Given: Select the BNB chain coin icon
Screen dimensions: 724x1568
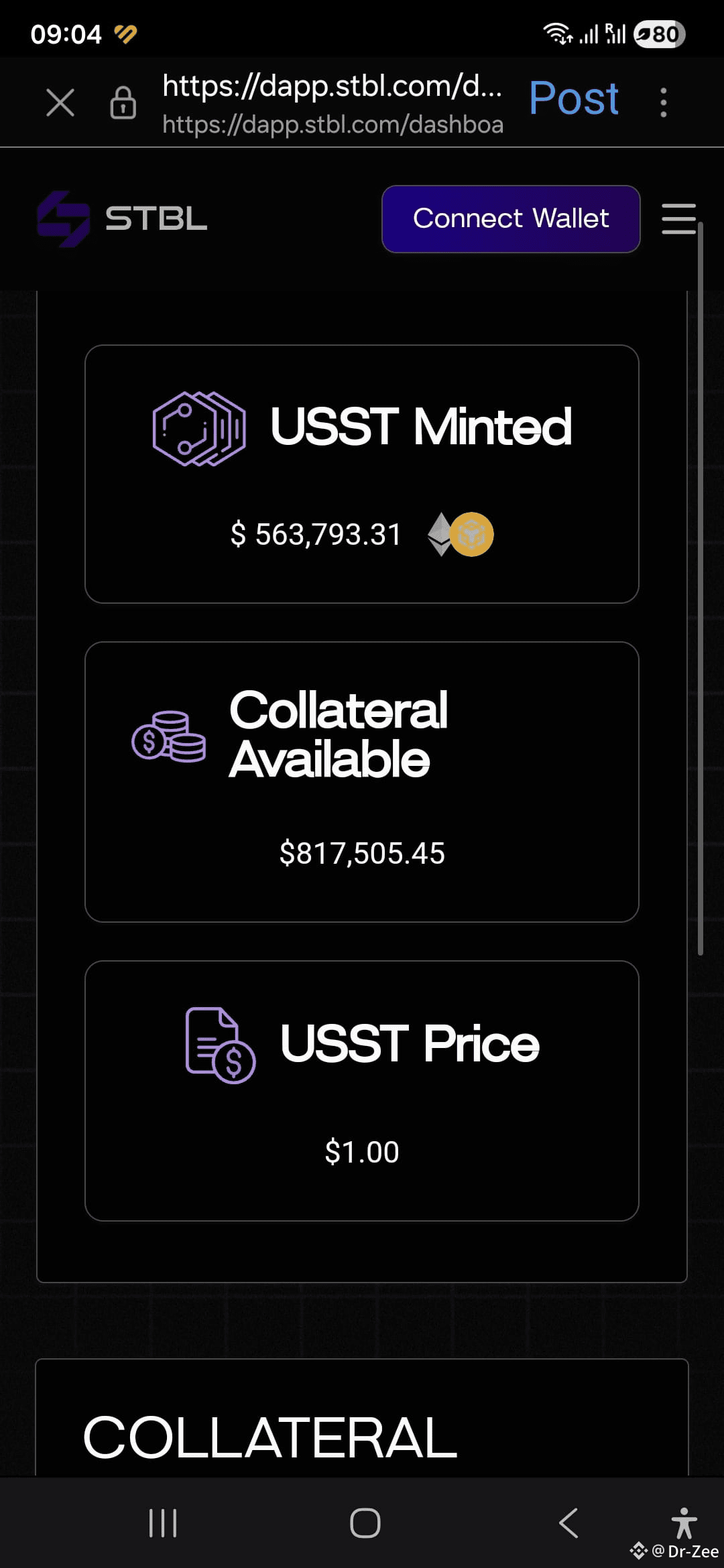Looking at the screenshot, I should point(471,534).
